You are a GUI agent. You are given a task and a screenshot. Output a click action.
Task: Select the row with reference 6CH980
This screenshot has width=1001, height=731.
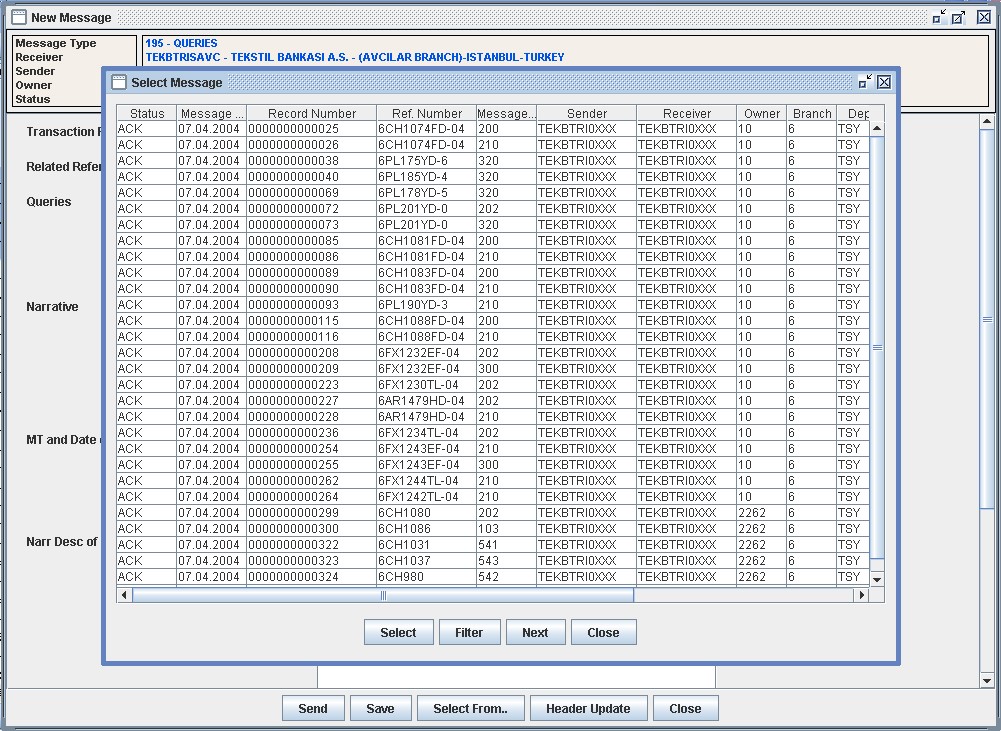(493, 577)
